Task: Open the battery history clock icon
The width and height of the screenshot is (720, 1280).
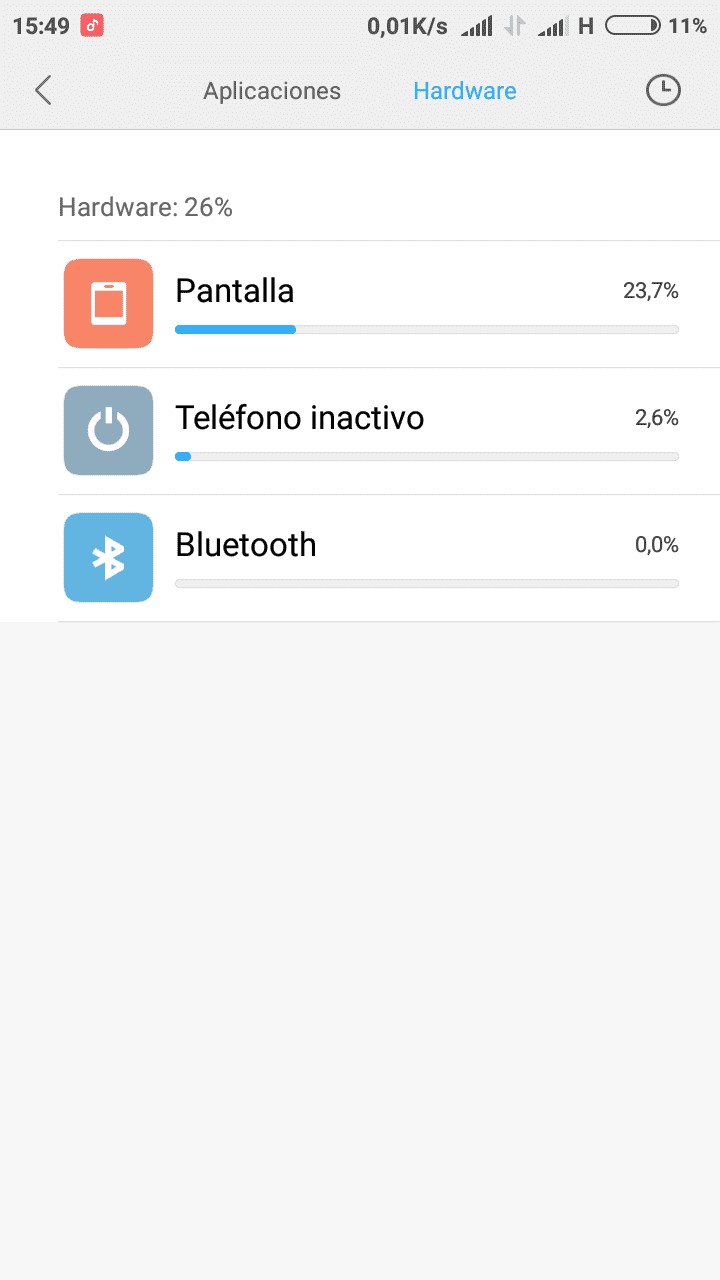Action: coord(663,90)
